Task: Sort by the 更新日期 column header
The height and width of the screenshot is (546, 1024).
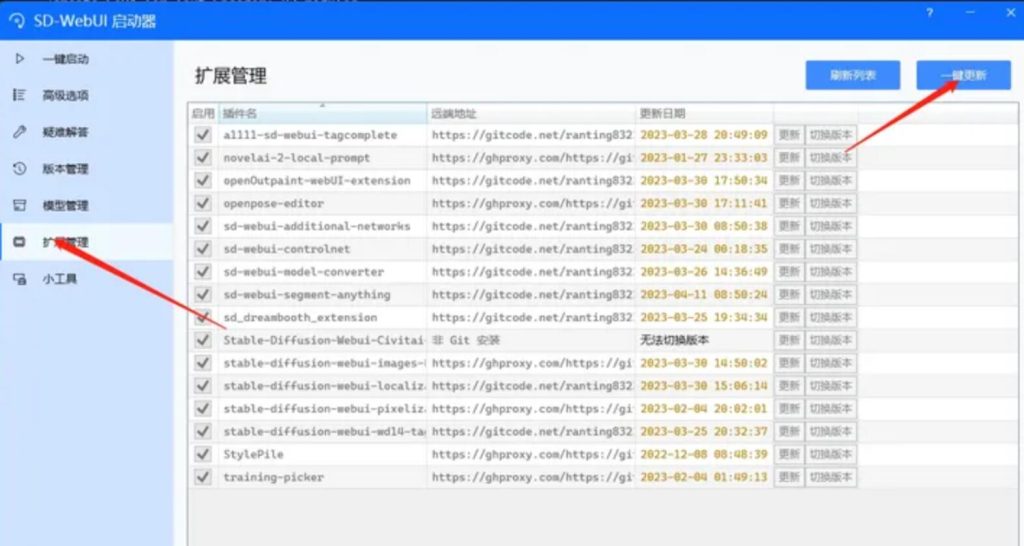Action: [703, 114]
